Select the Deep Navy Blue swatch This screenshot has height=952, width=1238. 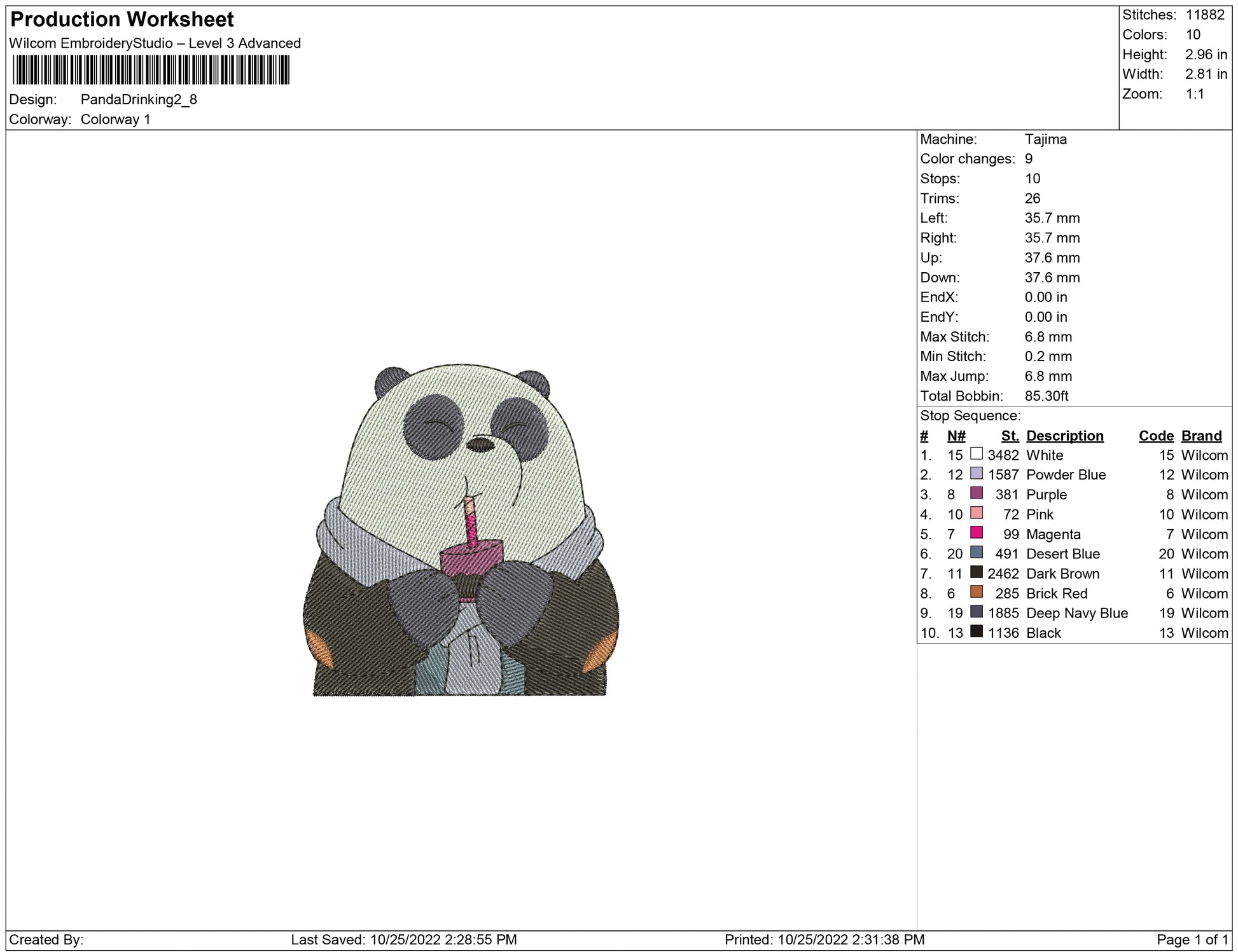(977, 612)
